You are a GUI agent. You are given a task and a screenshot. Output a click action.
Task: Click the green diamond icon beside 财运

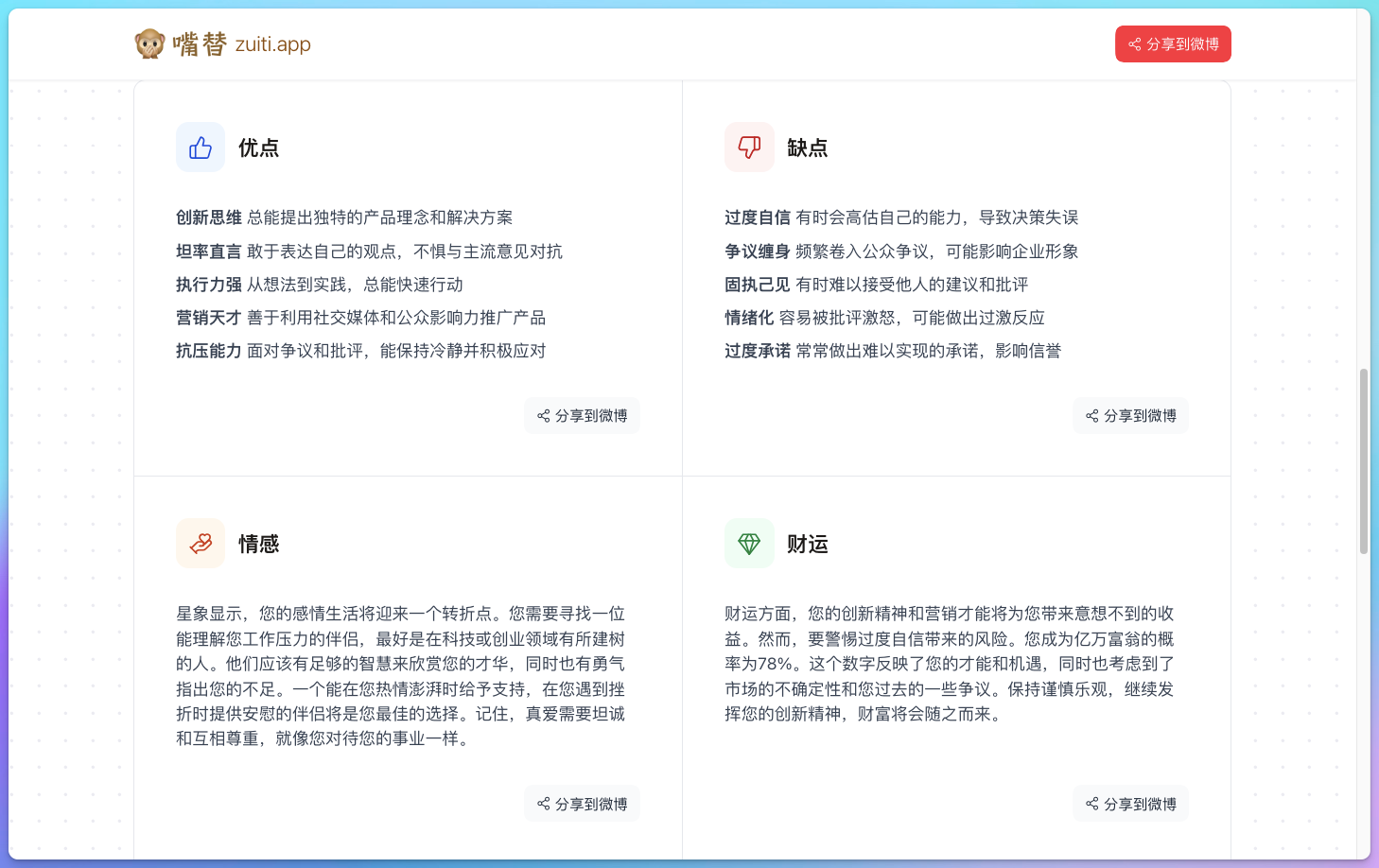coord(749,544)
